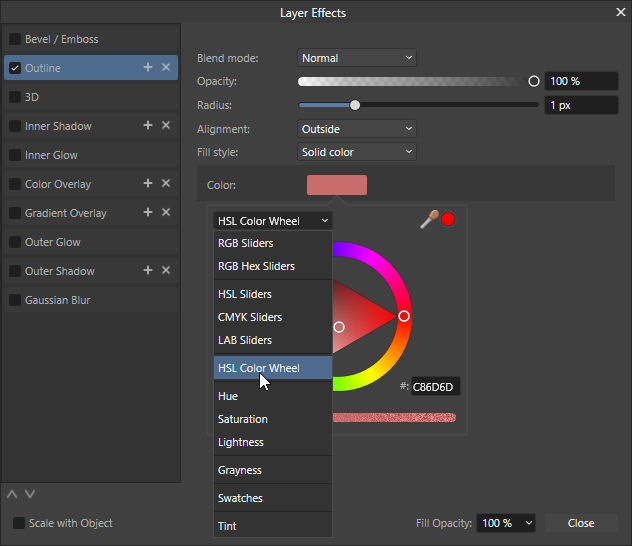
Task: Open the Blend mode Normal dropdown
Action: pyautogui.click(x=357, y=58)
